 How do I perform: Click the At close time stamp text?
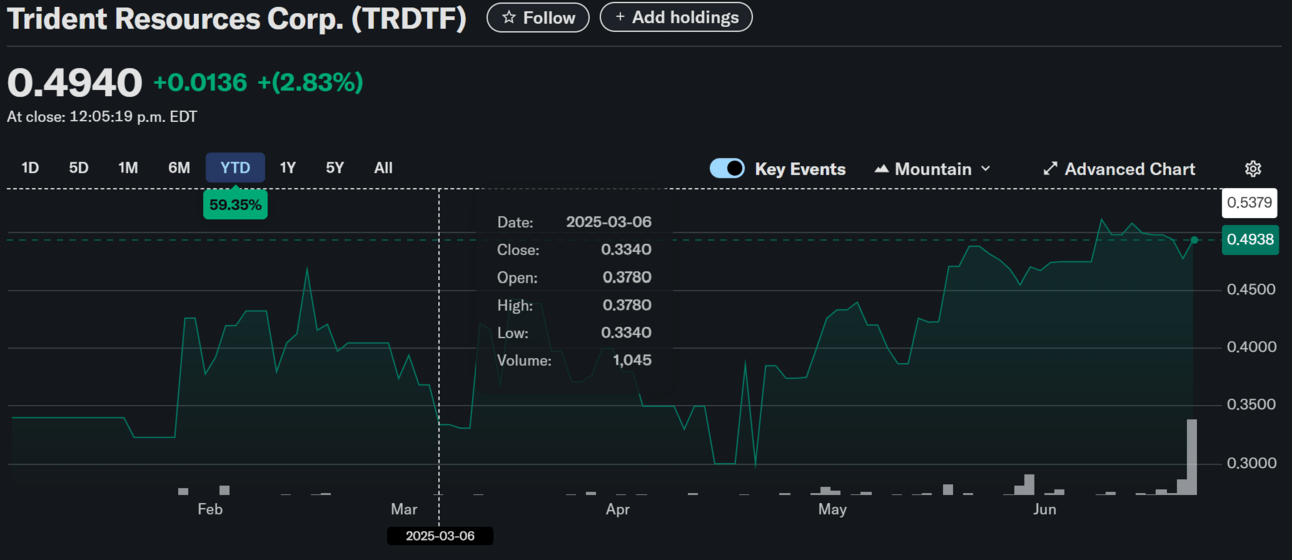[x=102, y=117]
